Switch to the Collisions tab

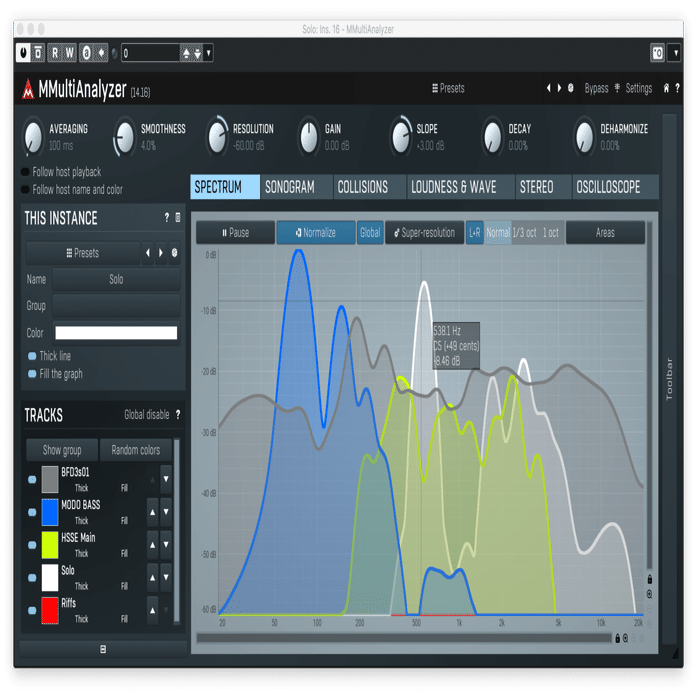[x=369, y=187]
